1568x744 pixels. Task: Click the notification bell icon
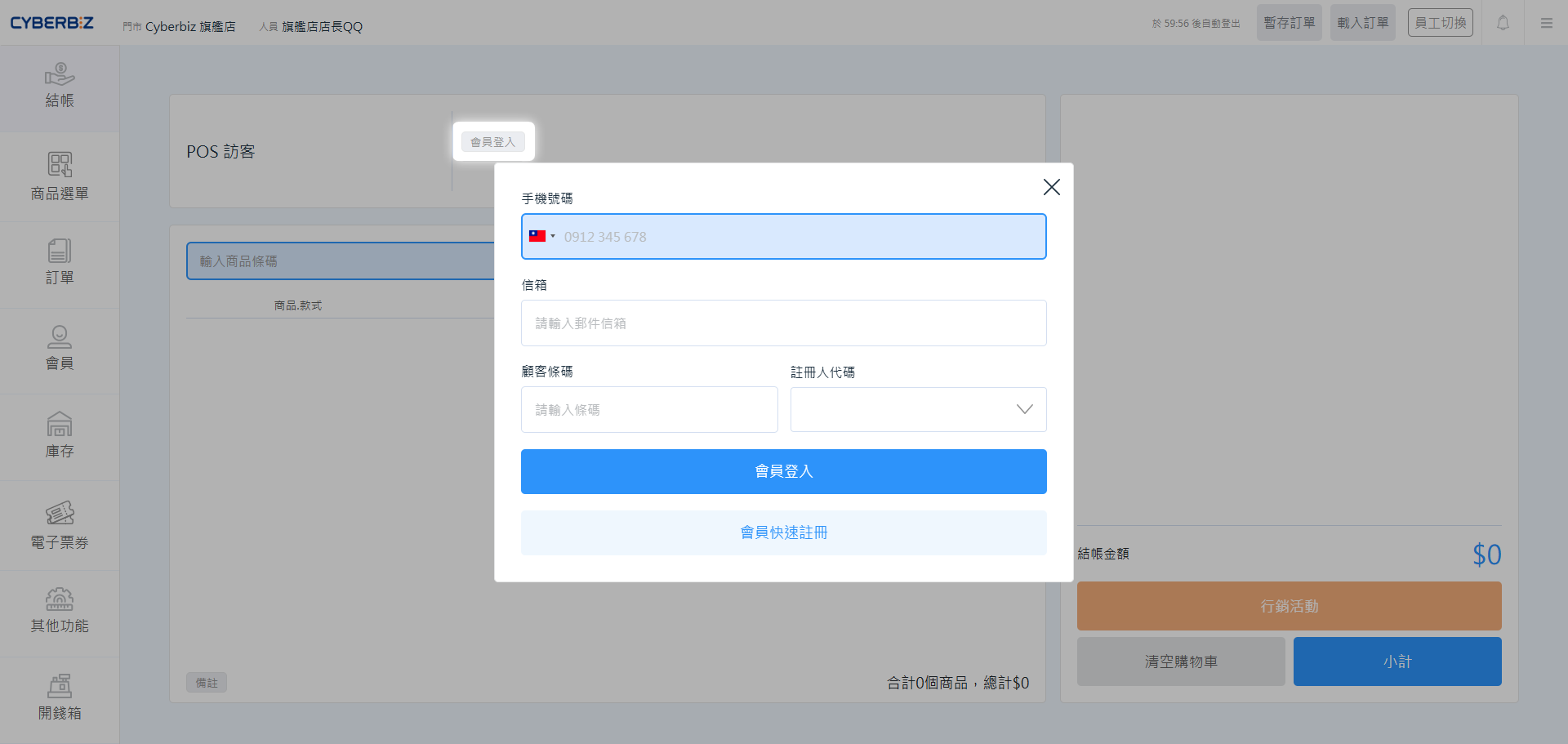click(x=1503, y=23)
